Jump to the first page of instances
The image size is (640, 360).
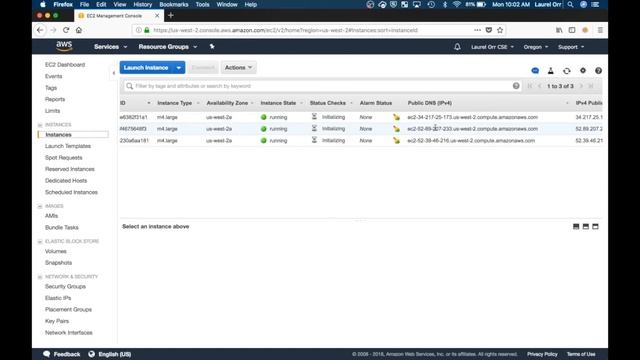click(530, 86)
